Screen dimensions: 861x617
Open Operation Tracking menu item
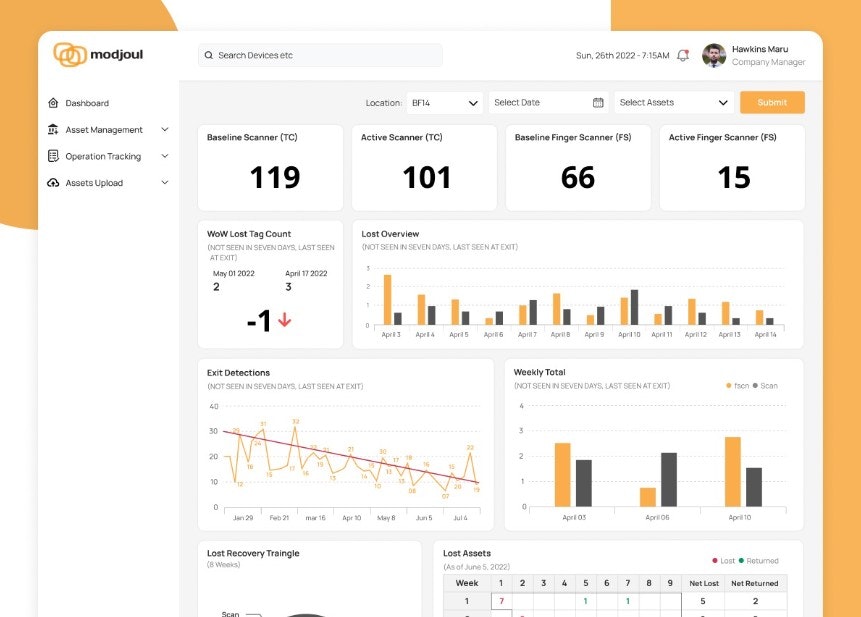coord(103,156)
